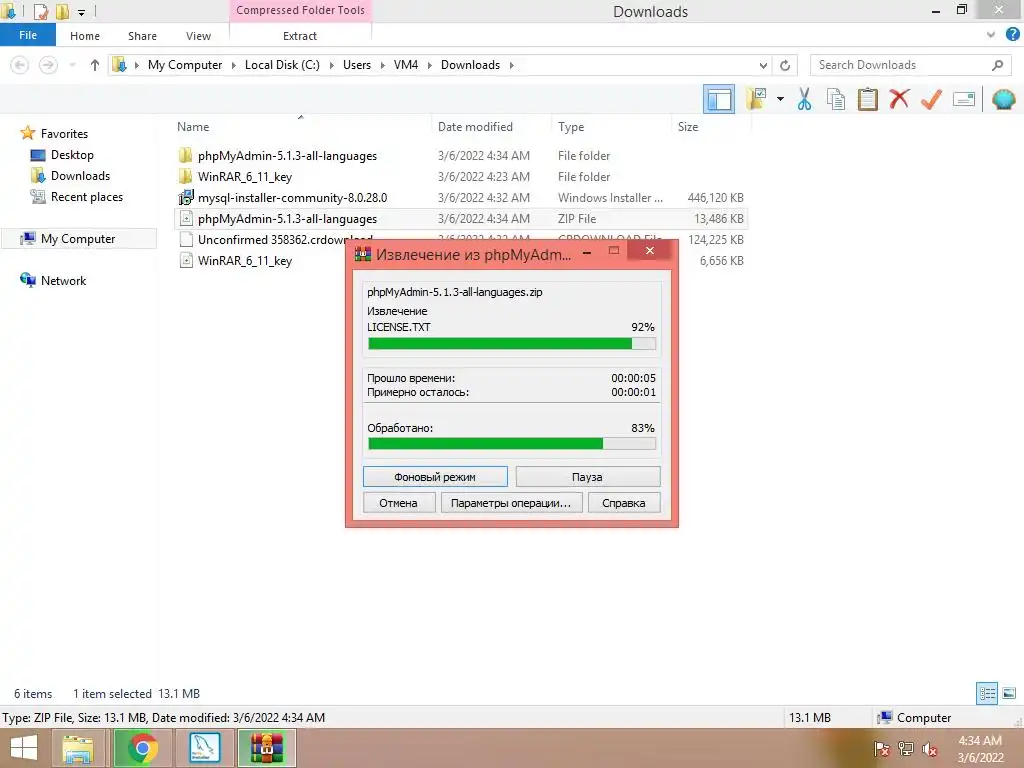Screen dimensions: 1024x768
Task: Click the scissors Cut icon
Action: (804, 99)
